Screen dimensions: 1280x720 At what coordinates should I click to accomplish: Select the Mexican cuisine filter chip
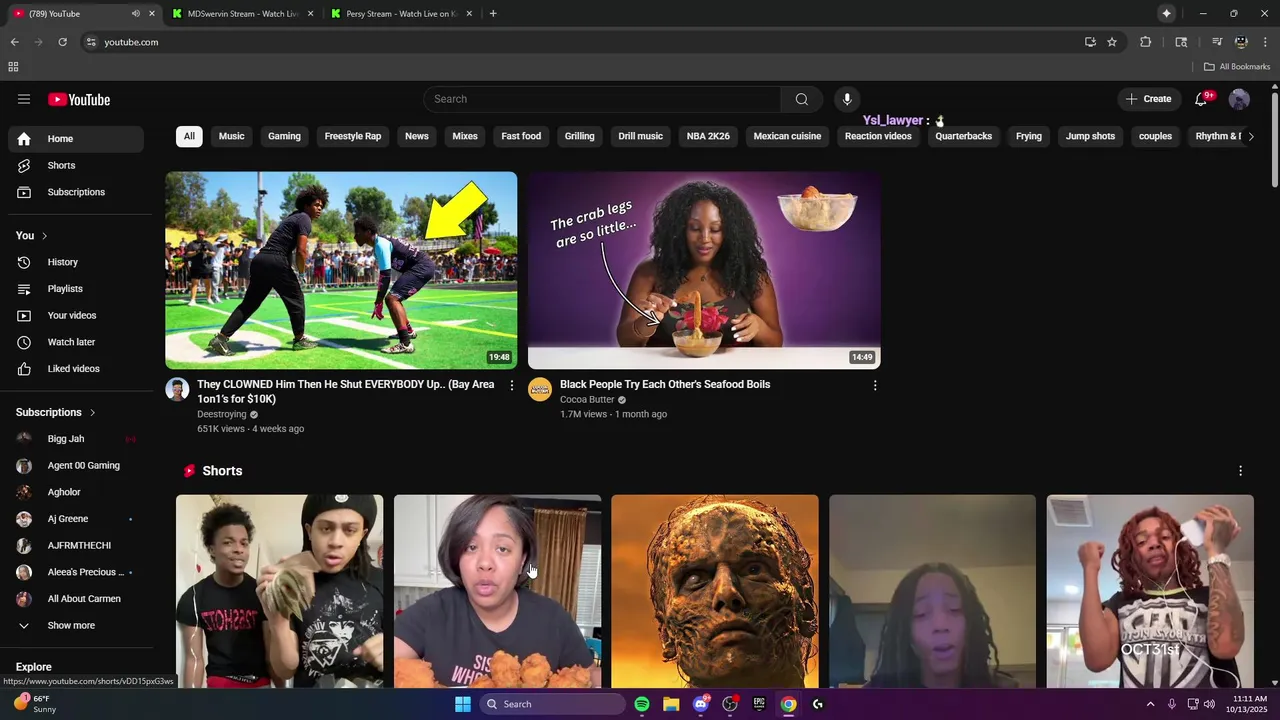[787, 136]
